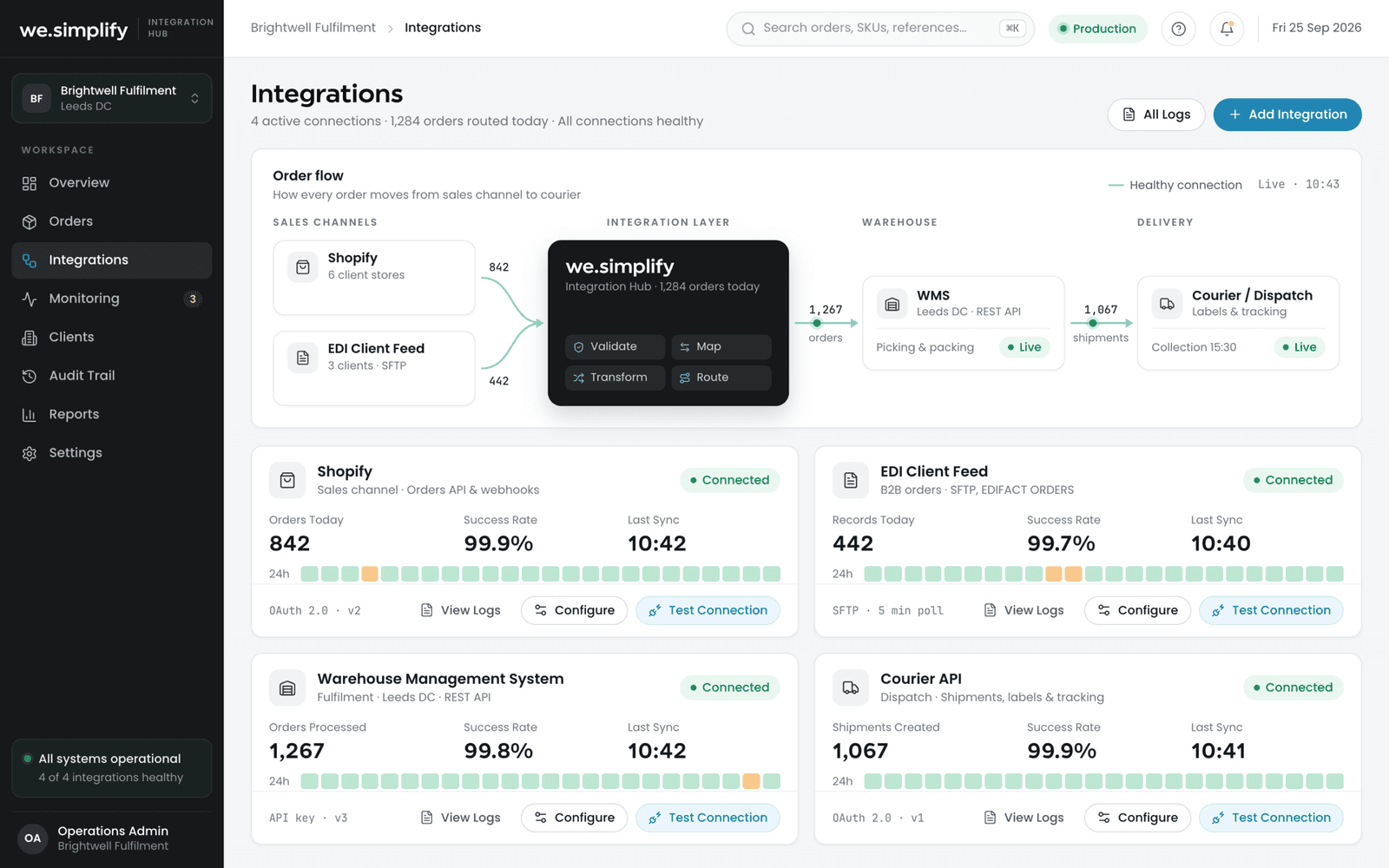Click the Monitoring badge showing 3
This screenshot has width=1389, height=868.
(x=193, y=299)
